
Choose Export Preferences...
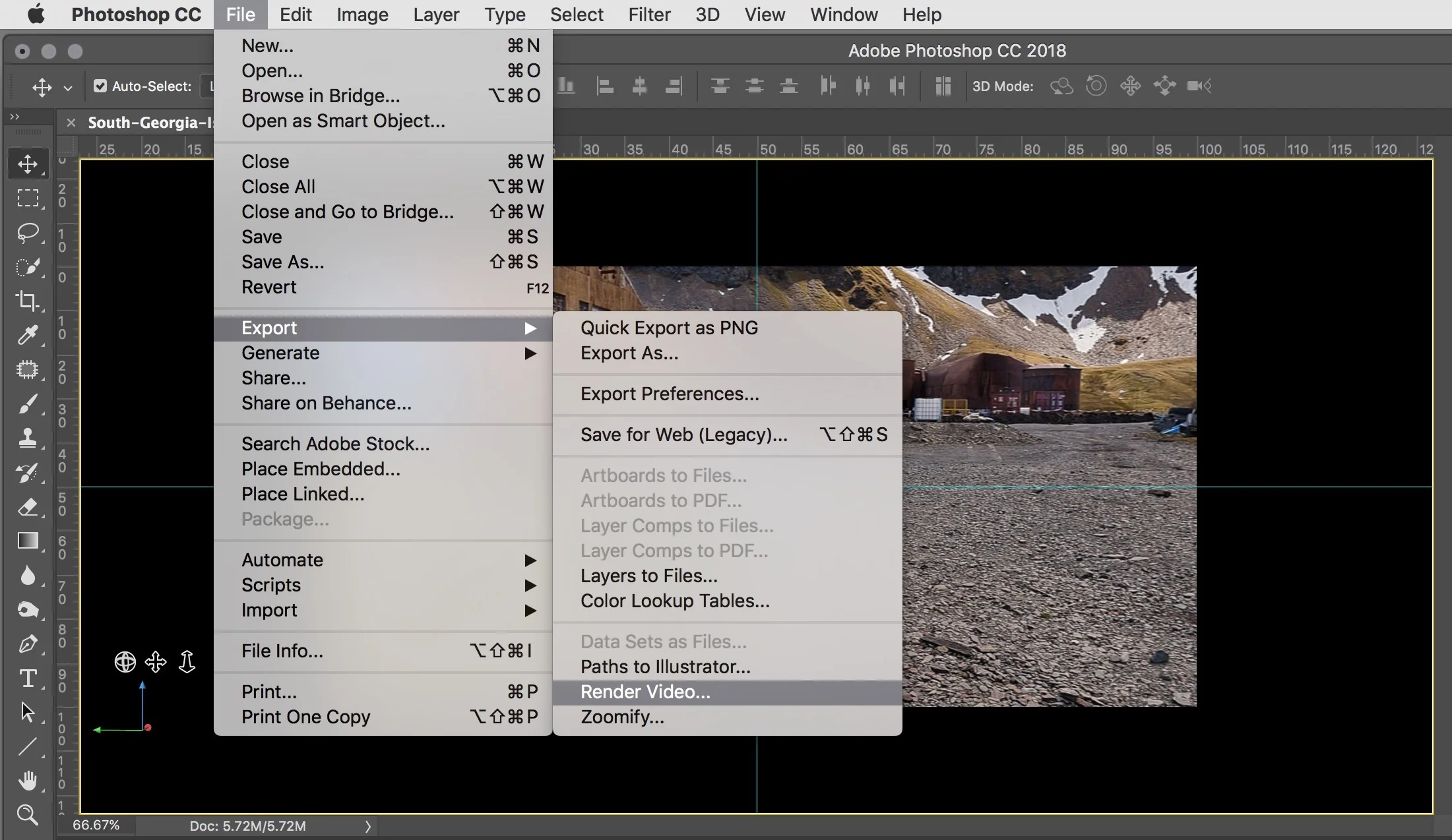727,394
